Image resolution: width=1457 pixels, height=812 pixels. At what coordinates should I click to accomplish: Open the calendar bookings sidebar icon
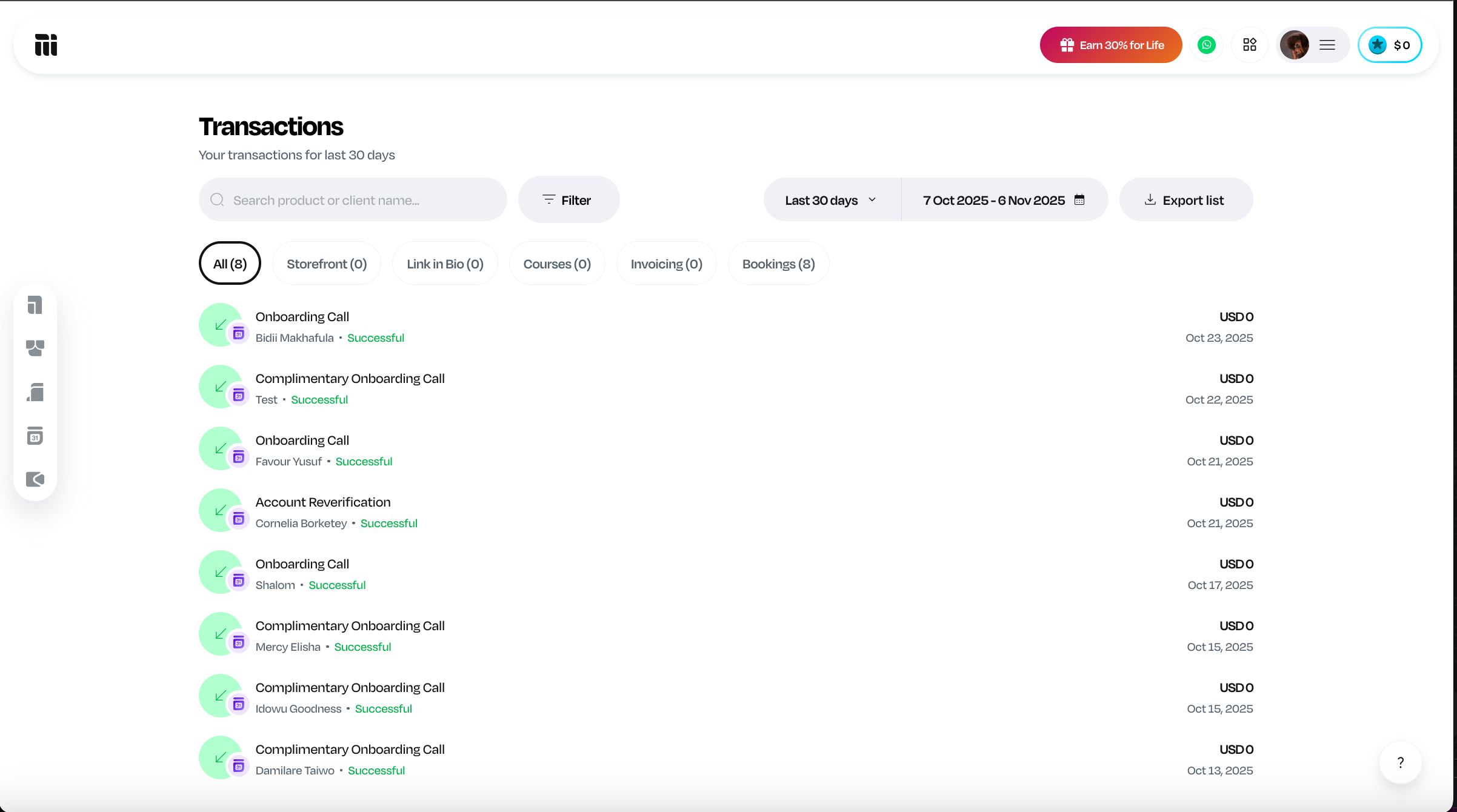coord(35,436)
